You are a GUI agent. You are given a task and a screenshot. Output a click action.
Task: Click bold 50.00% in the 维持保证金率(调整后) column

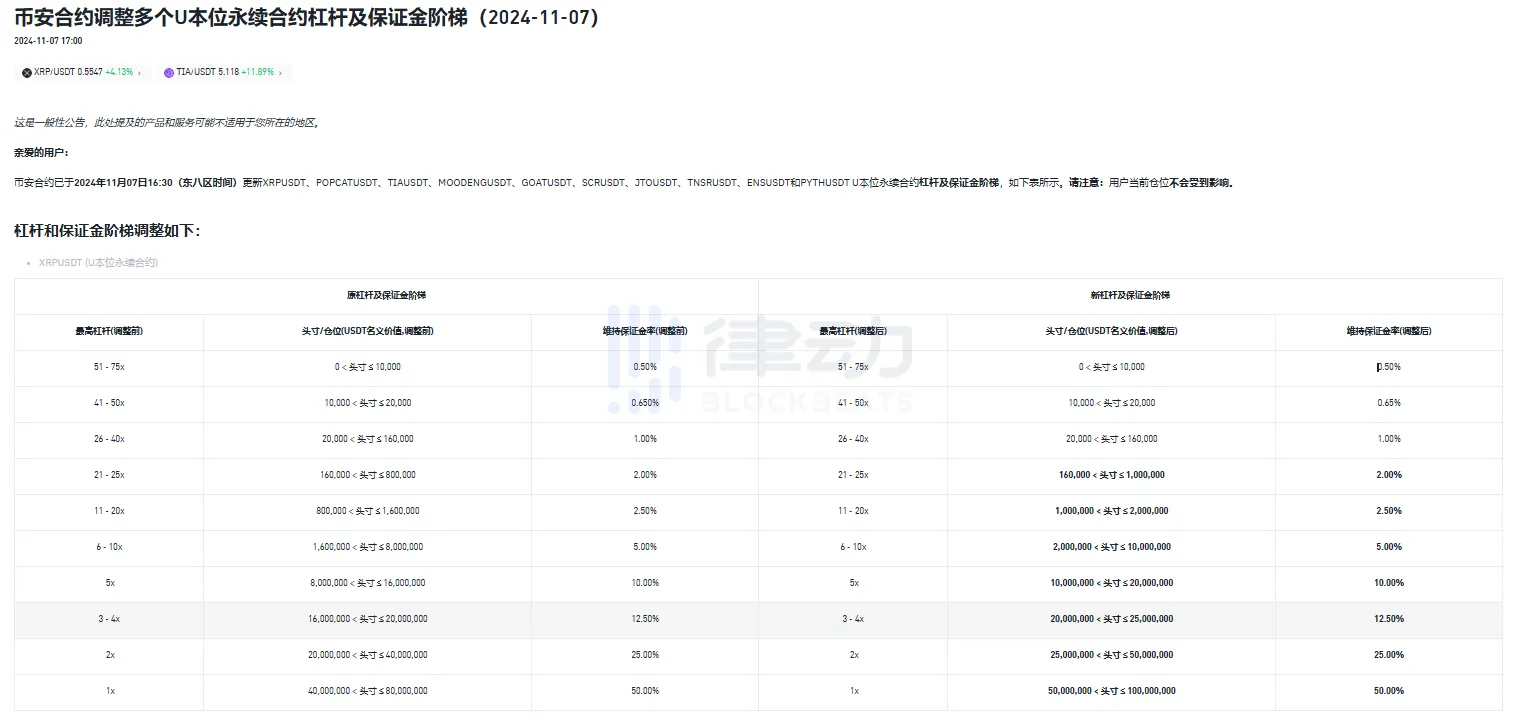(x=1389, y=691)
